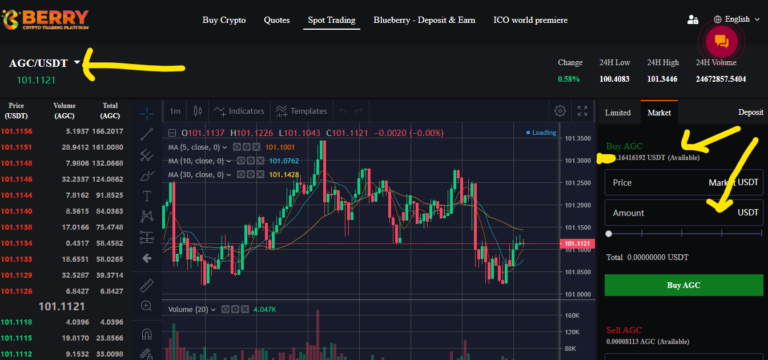Pick the text annotation tool
The height and width of the screenshot is (360, 768).
(147, 196)
